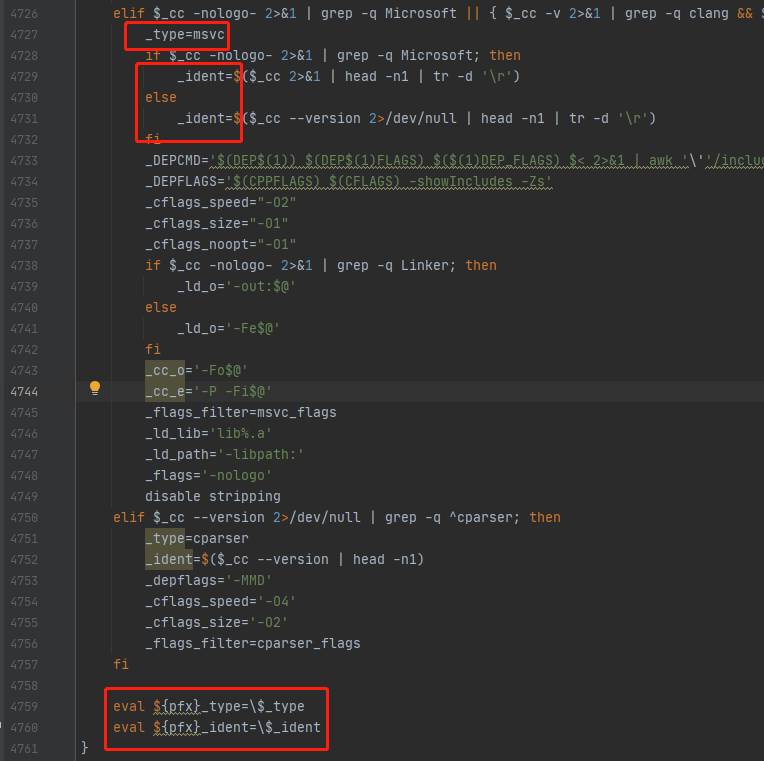
Task: Click _flags='-nologo' line
Action: pyautogui.click(x=208, y=476)
